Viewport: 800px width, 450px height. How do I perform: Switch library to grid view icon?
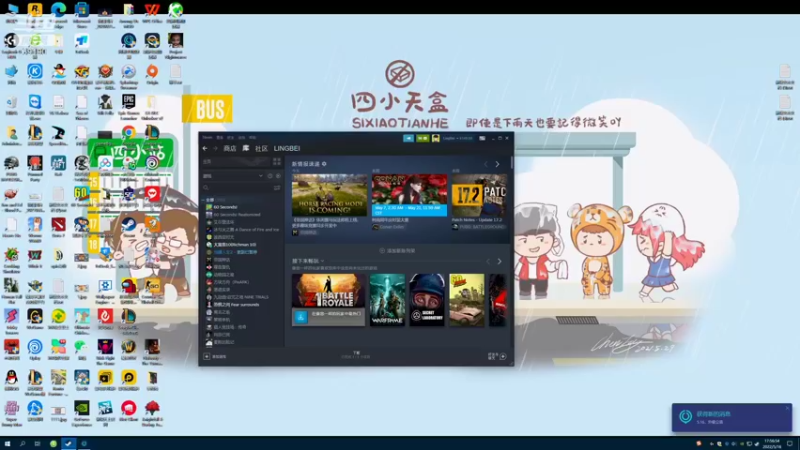277,162
